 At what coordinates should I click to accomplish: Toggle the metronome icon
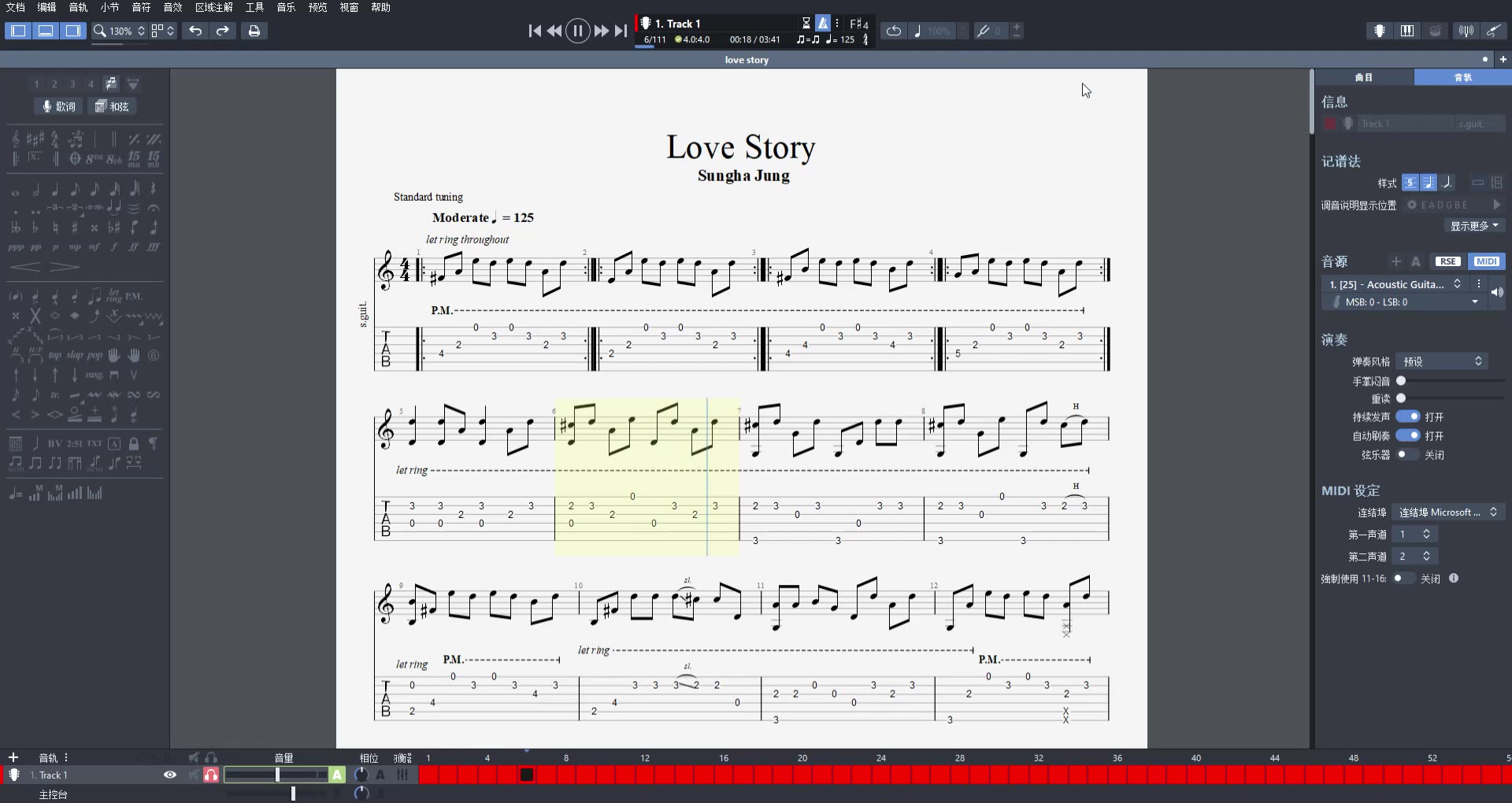point(822,24)
